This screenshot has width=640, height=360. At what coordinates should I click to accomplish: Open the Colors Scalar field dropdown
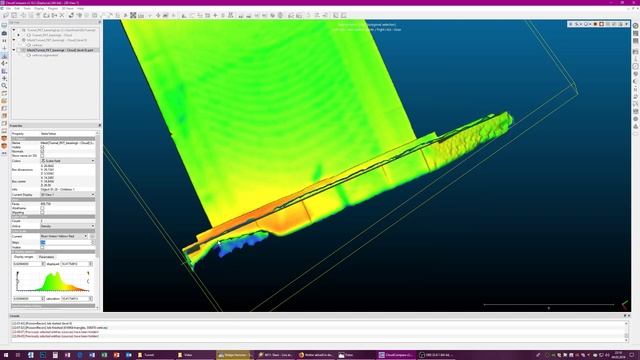click(67, 161)
